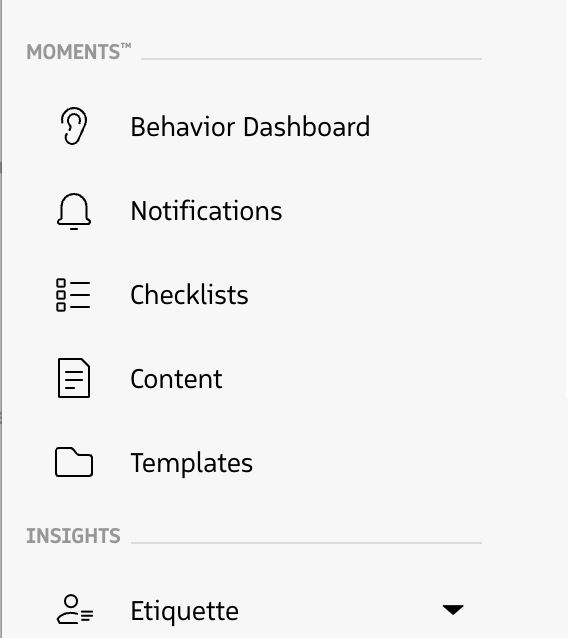
Task: Click the bell icon for Notifications
Action: pyautogui.click(x=74, y=212)
